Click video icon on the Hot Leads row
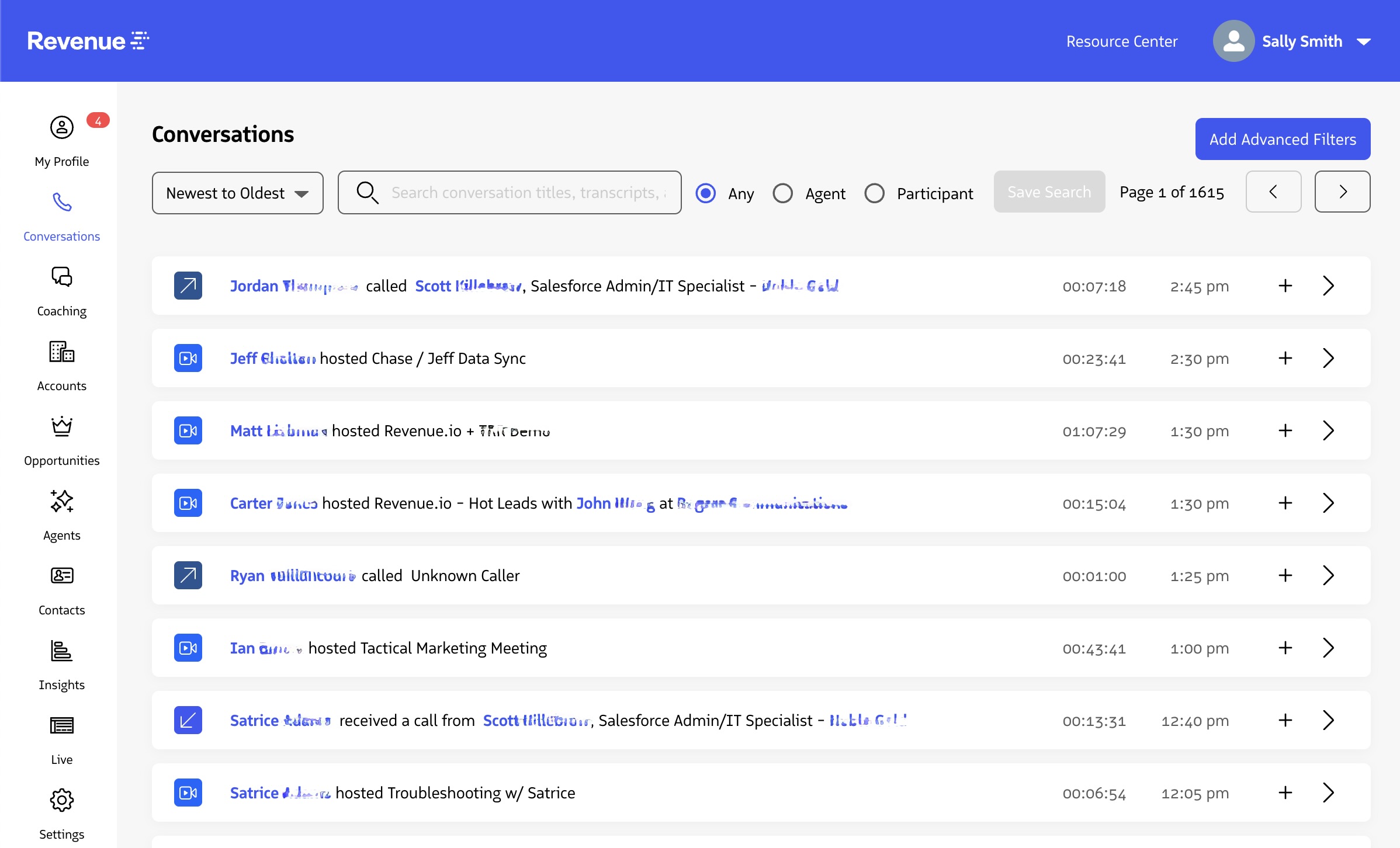The height and width of the screenshot is (848, 1400). pos(188,503)
